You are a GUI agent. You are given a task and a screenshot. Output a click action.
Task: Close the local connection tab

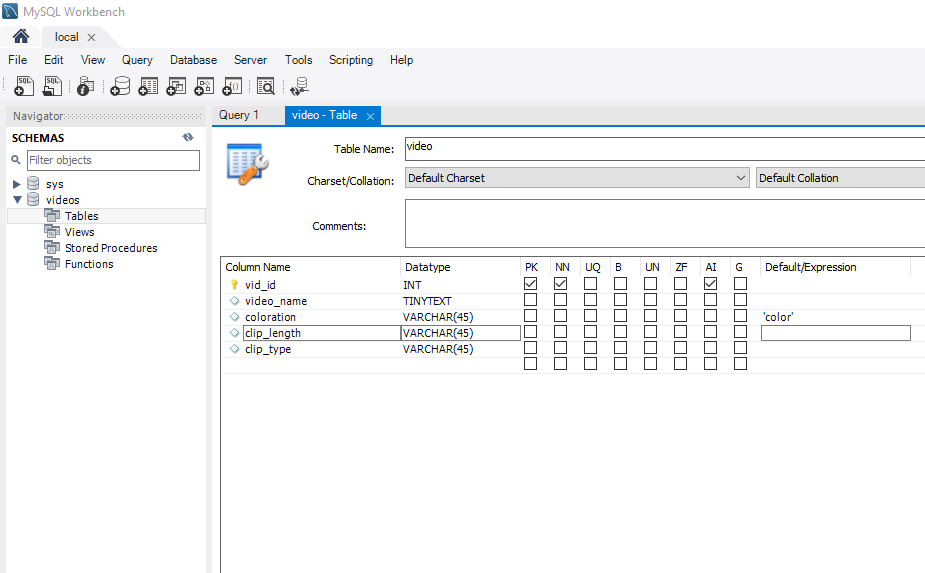pyautogui.click(x=91, y=37)
